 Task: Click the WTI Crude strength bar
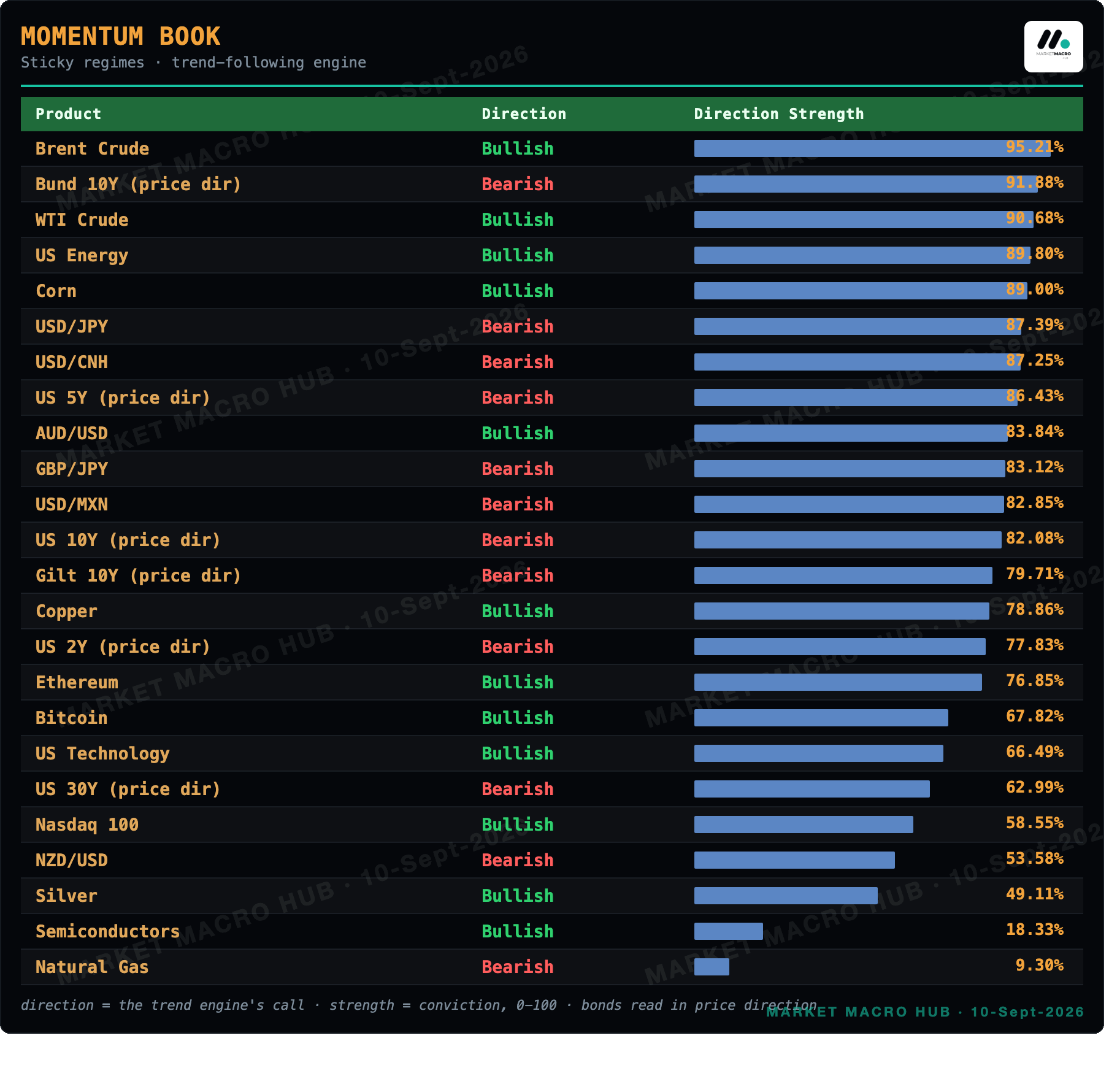pos(864,220)
